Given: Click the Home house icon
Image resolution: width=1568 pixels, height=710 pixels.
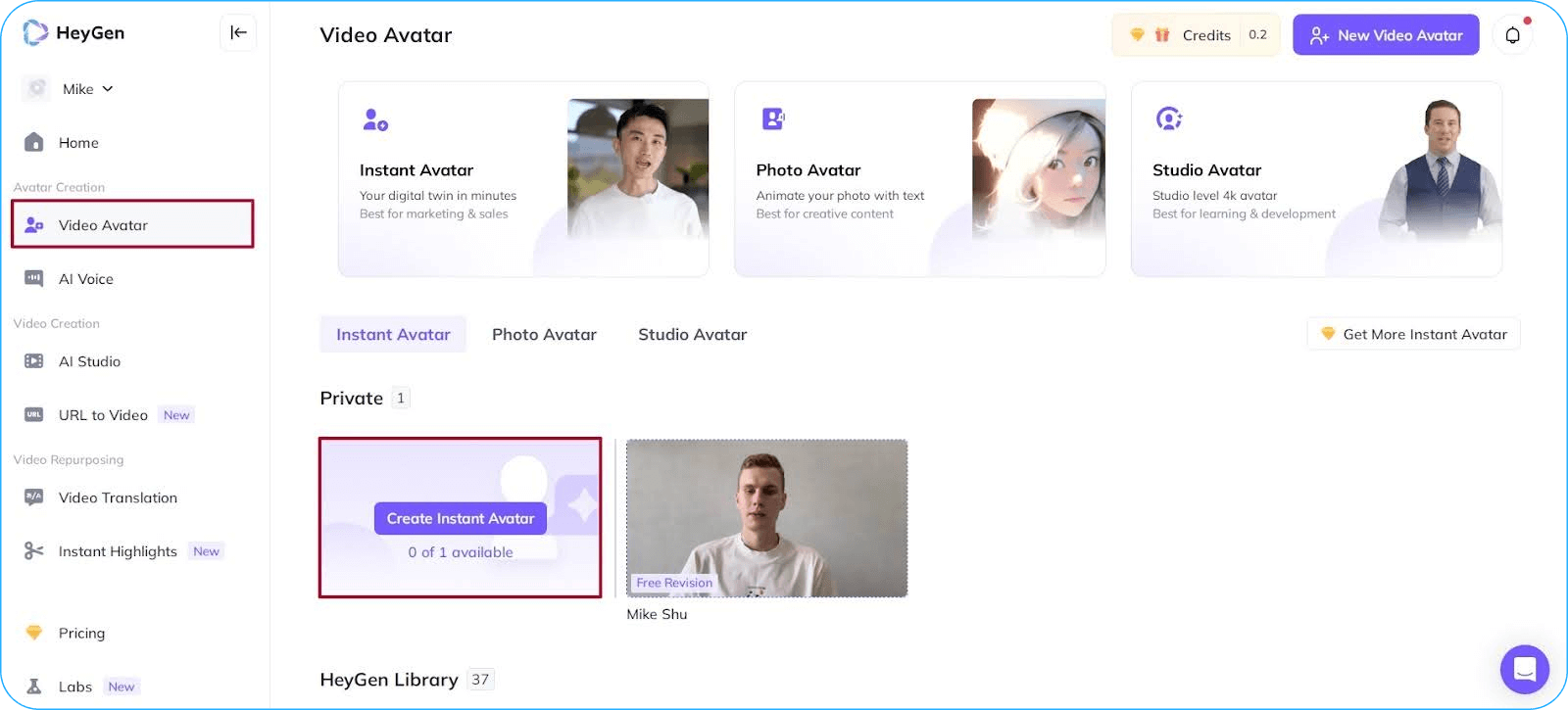Looking at the screenshot, I should (x=34, y=142).
